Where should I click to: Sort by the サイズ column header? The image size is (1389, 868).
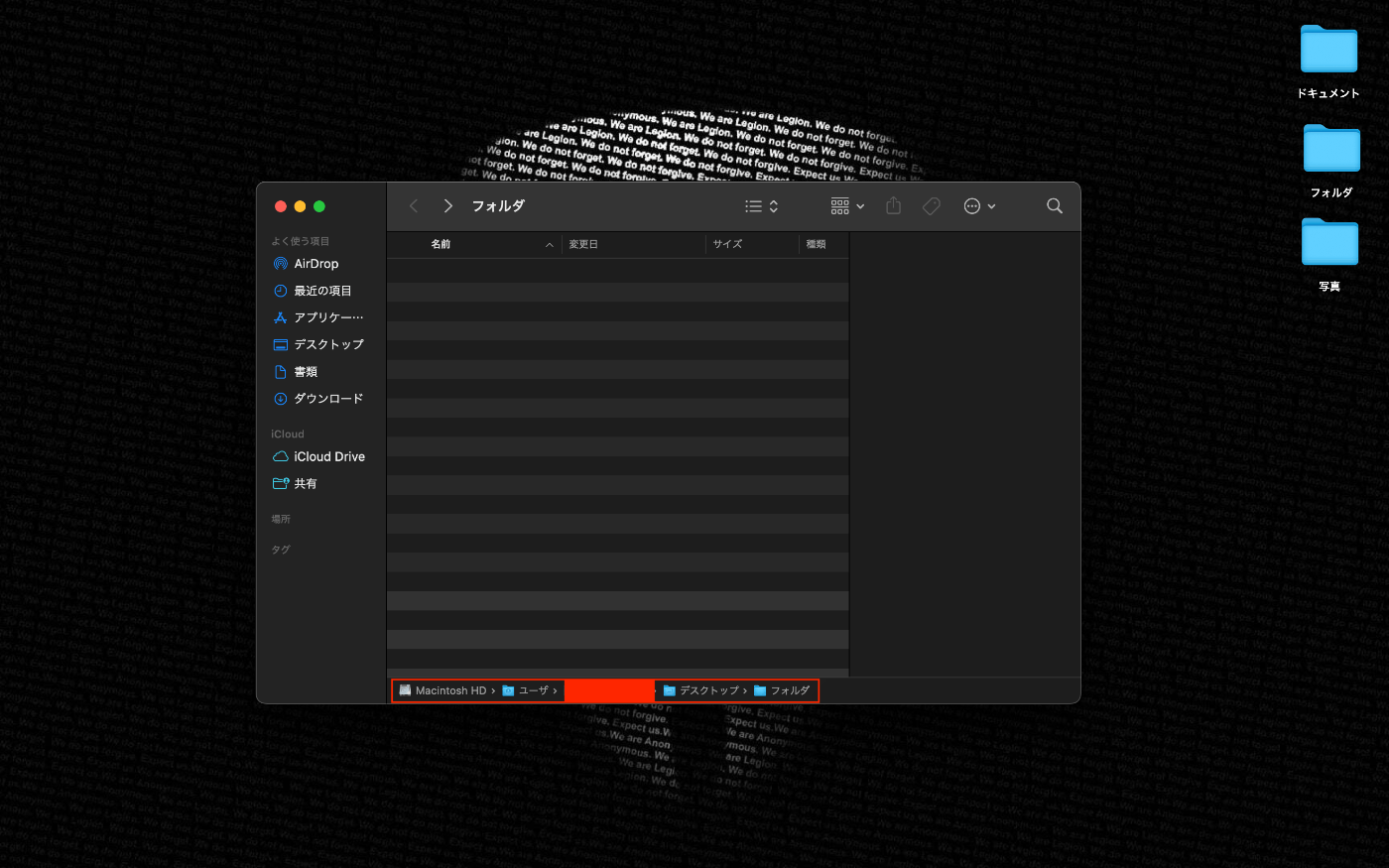pos(727,244)
